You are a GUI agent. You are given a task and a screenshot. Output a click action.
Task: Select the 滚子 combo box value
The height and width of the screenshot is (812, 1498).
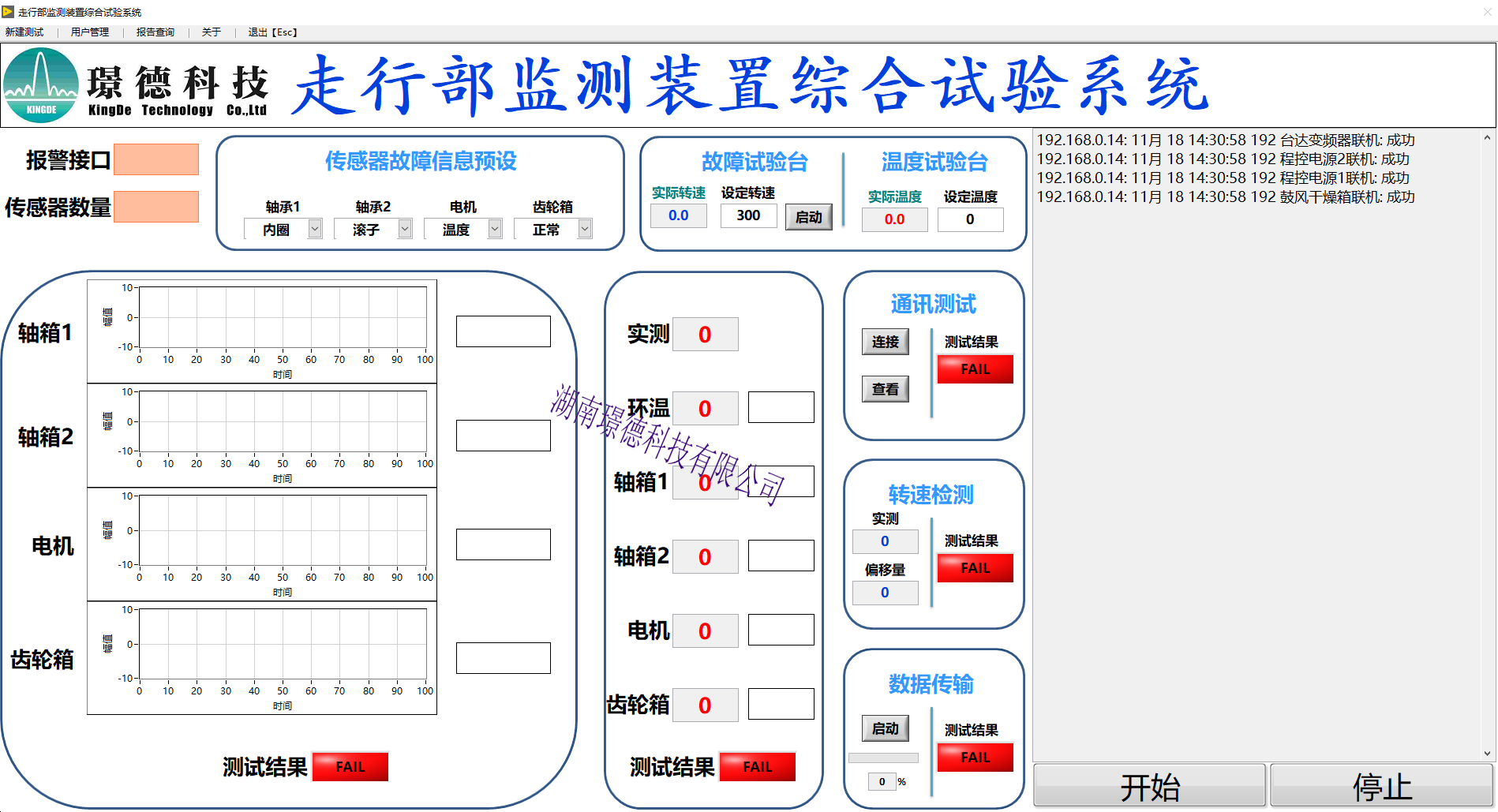click(x=366, y=229)
